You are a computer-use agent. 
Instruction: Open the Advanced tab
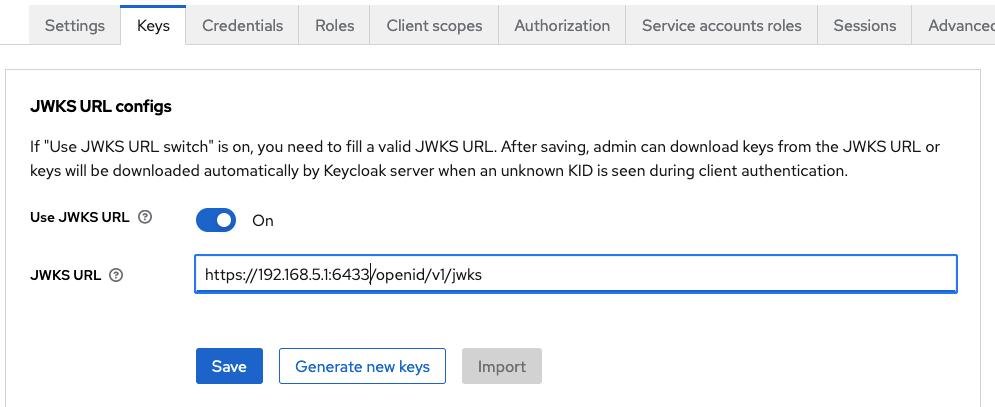click(954, 25)
